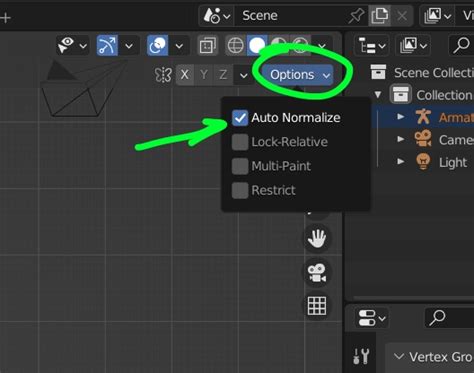
Task: Uncheck Auto Normalize checkbox
Action: point(240,118)
